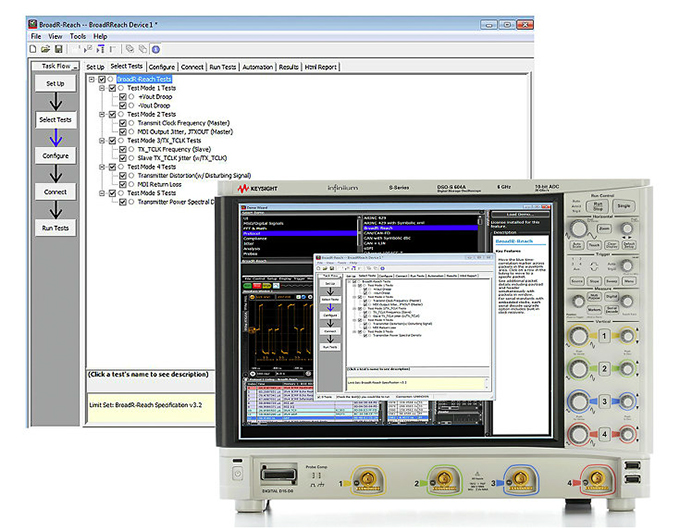The image size is (680, 531).
Task: Collapse the Test Mode 2 Tests node
Action: (x=101, y=115)
